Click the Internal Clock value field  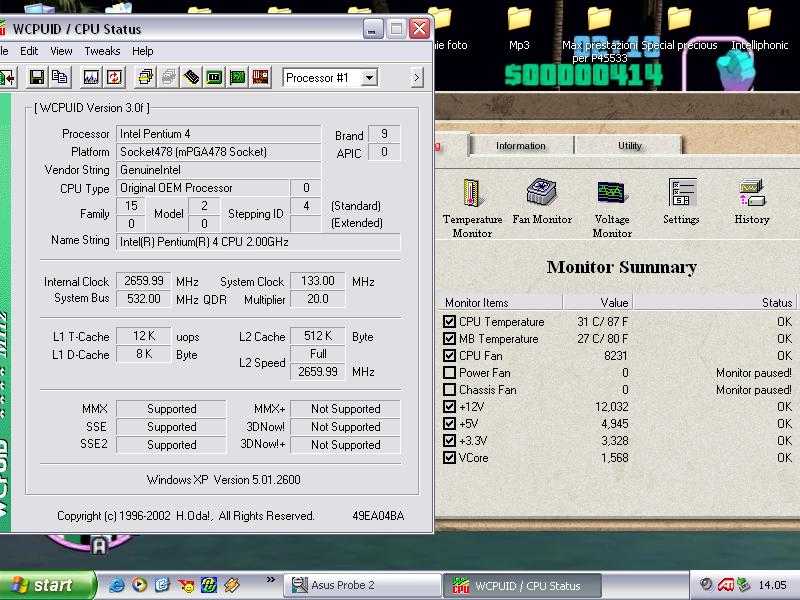(x=144, y=281)
